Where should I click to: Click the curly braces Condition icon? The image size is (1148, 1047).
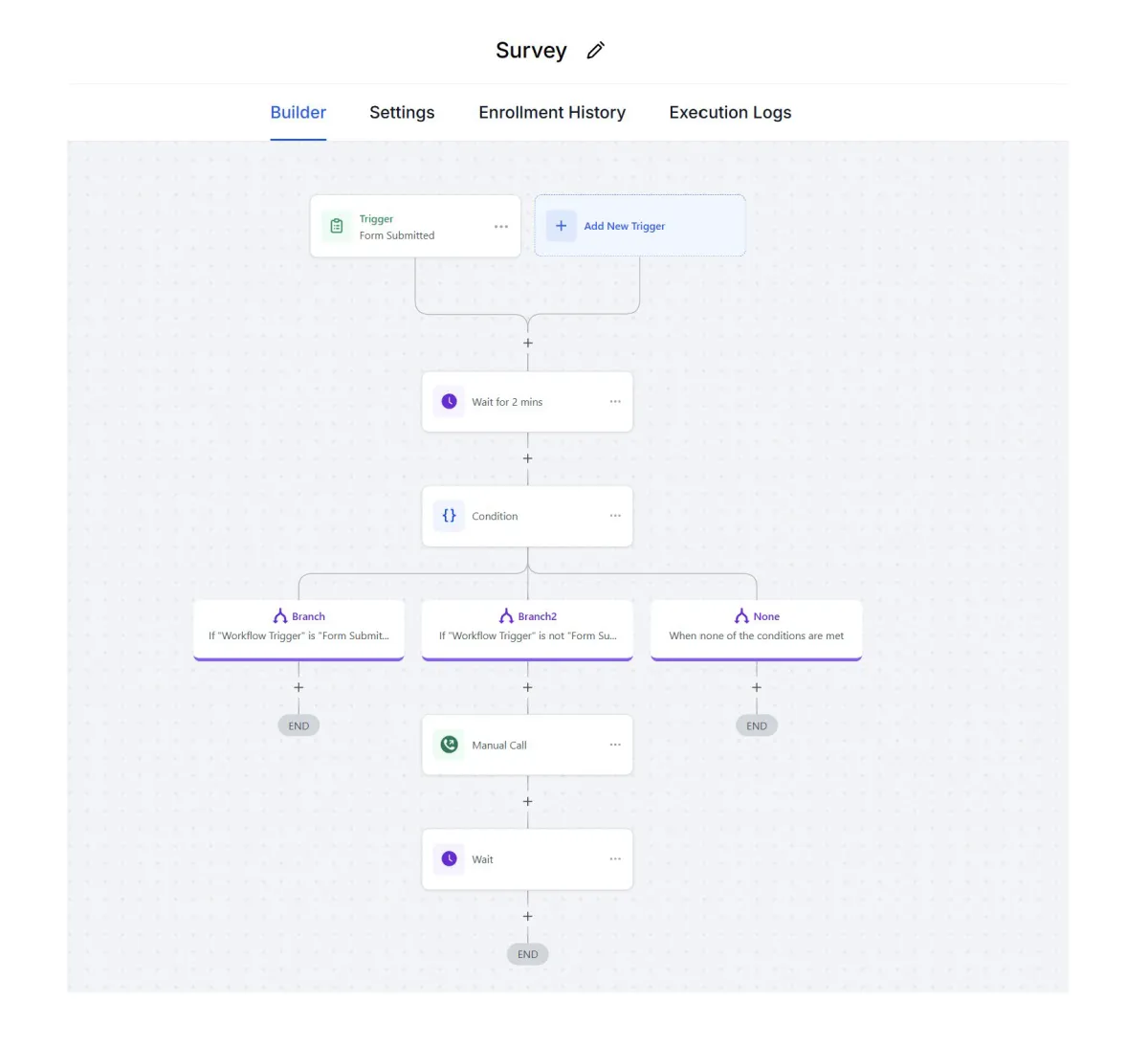(x=449, y=516)
